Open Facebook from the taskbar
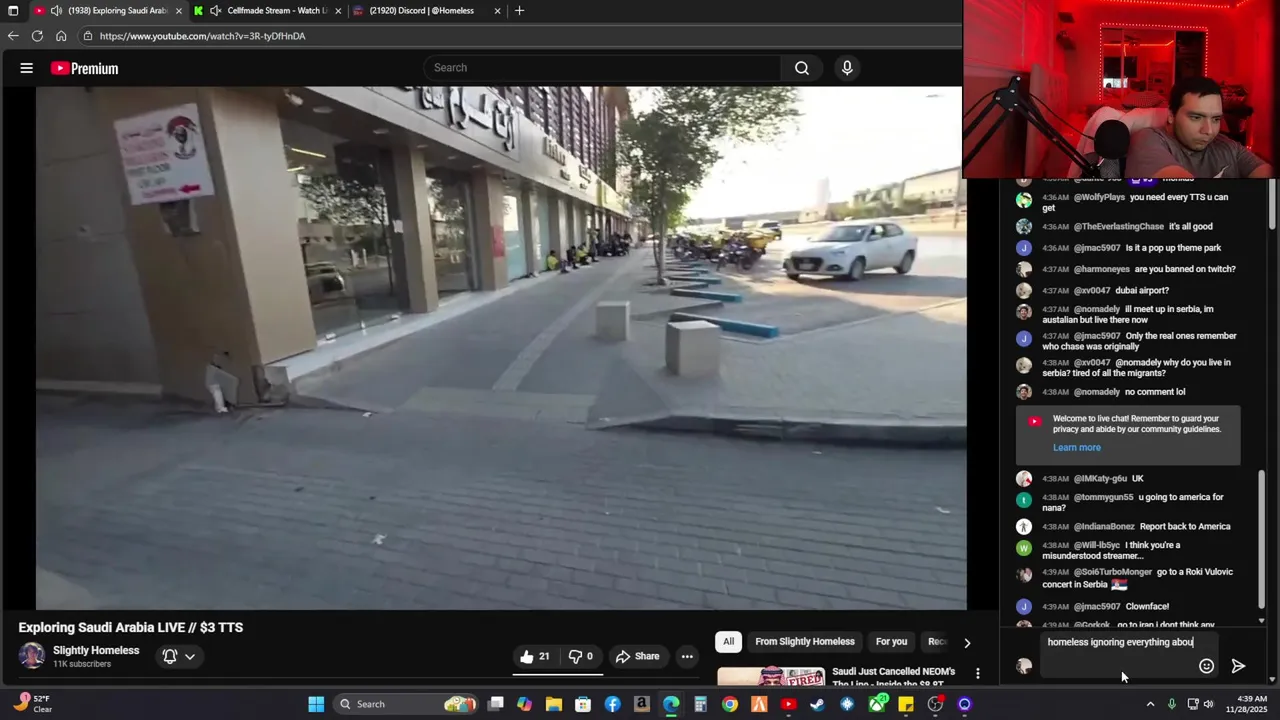The width and height of the screenshot is (1280, 720). click(x=612, y=704)
